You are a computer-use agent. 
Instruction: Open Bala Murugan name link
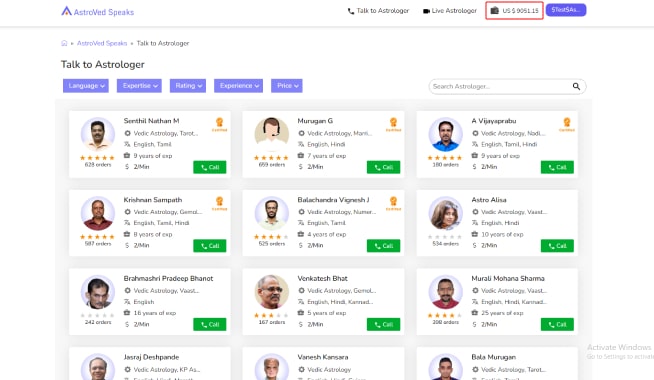(493, 357)
